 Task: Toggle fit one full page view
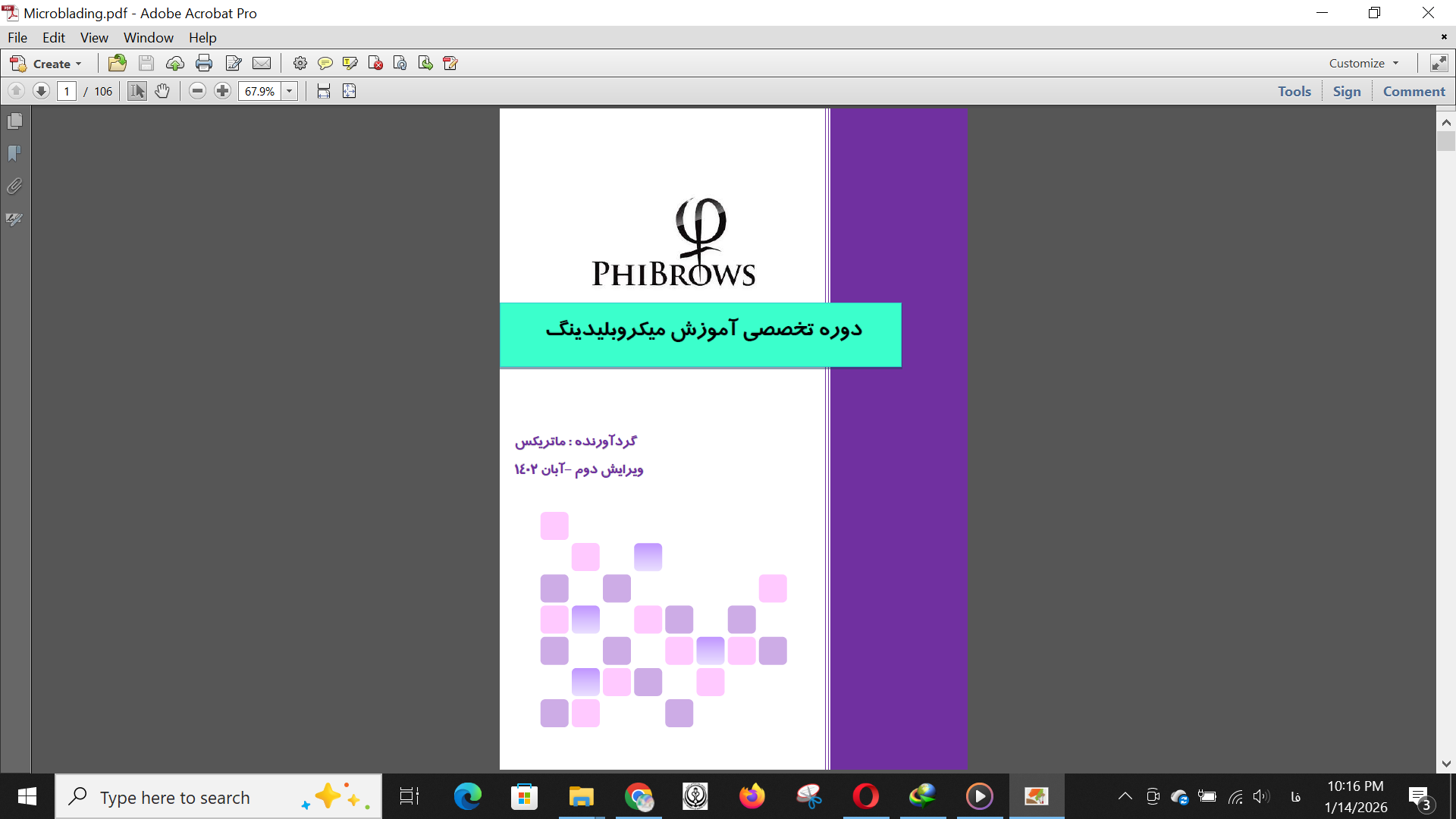click(x=350, y=91)
